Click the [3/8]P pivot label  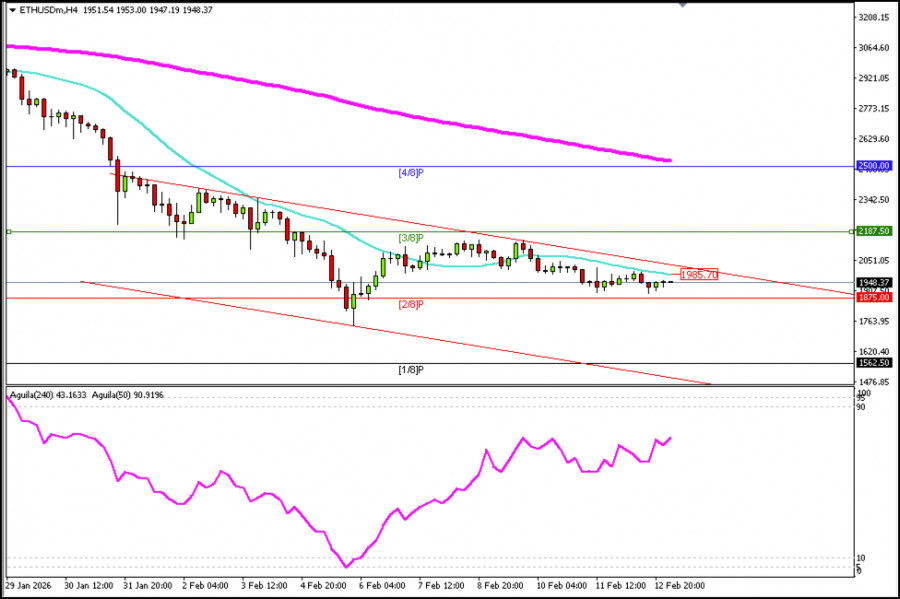[409, 237]
